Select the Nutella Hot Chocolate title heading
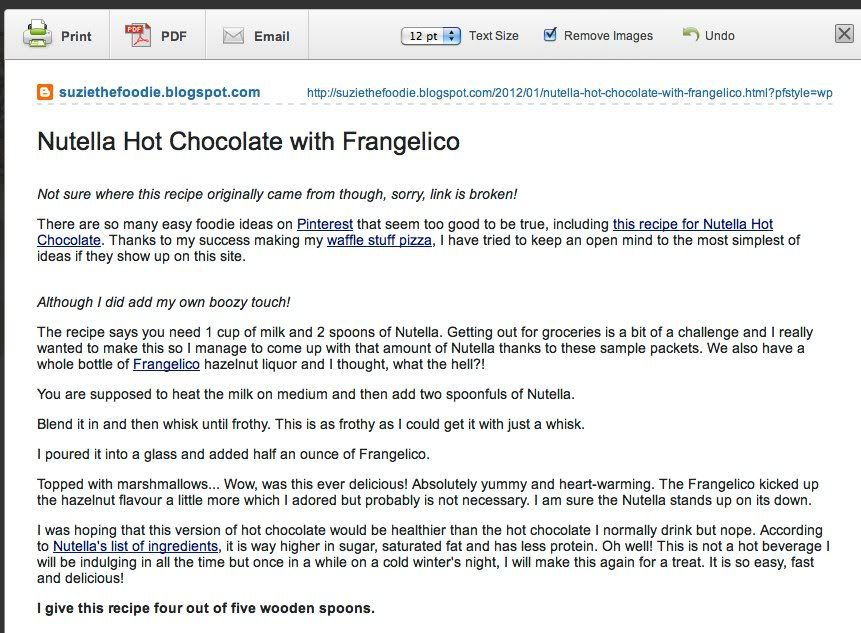Image resolution: width=861 pixels, height=633 pixels. 248,141
